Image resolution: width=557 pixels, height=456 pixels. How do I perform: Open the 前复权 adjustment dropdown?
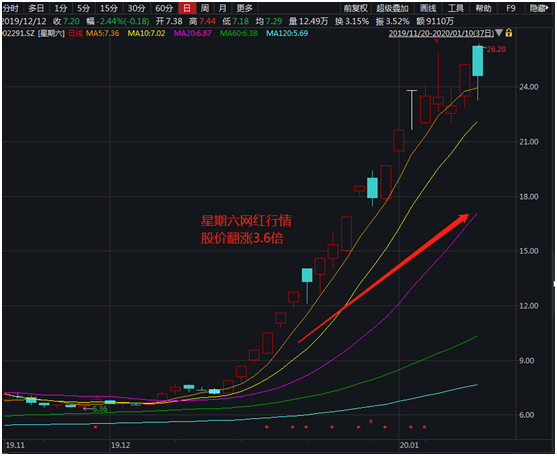click(356, 8)
